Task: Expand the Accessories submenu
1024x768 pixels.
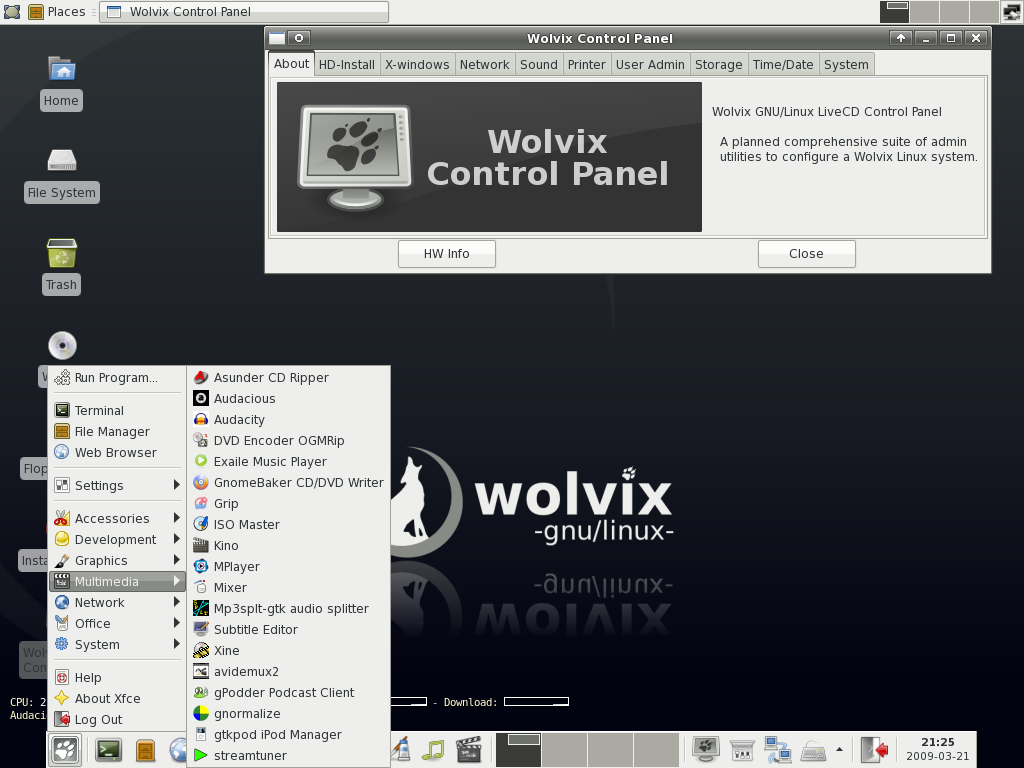Action: click(118, 519)
